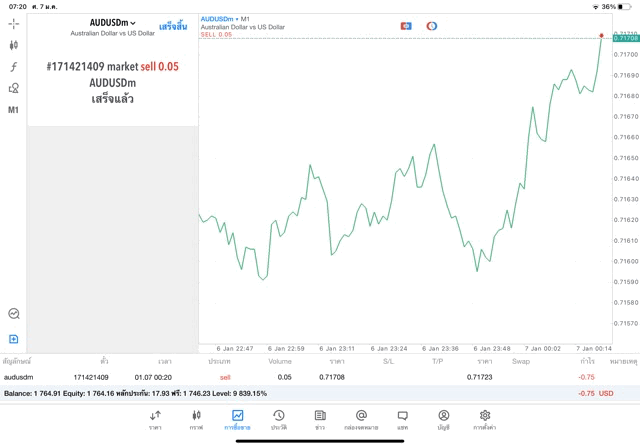This screenshot has height=447, width=640.
Task: Tap the blue เสร็จสิ้น done button
Action: coord(173,27)
